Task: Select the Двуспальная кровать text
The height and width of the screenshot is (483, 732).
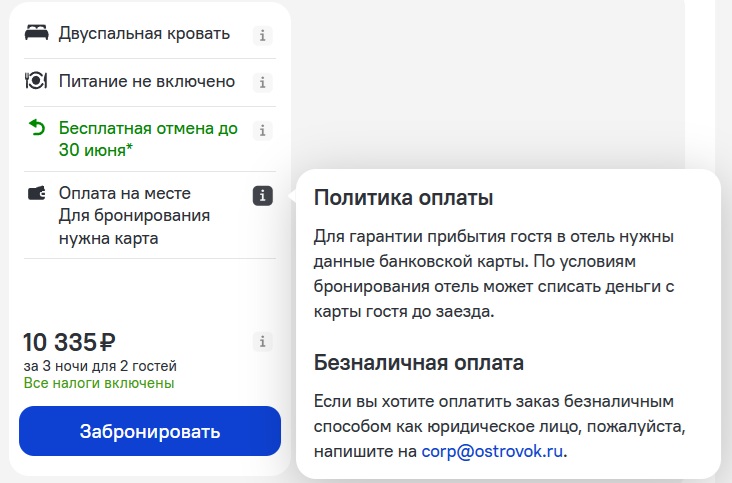Action: [x=144, y=34]
